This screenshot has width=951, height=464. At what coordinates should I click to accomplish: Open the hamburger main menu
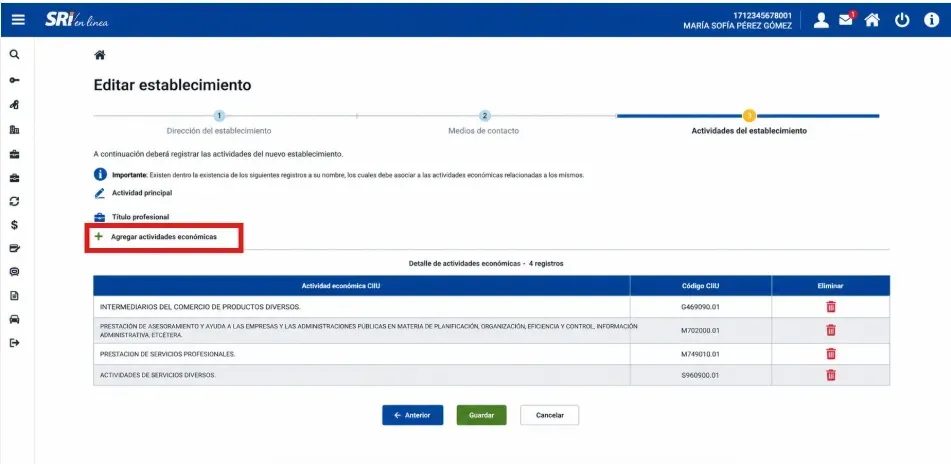[x=18, y=20]
